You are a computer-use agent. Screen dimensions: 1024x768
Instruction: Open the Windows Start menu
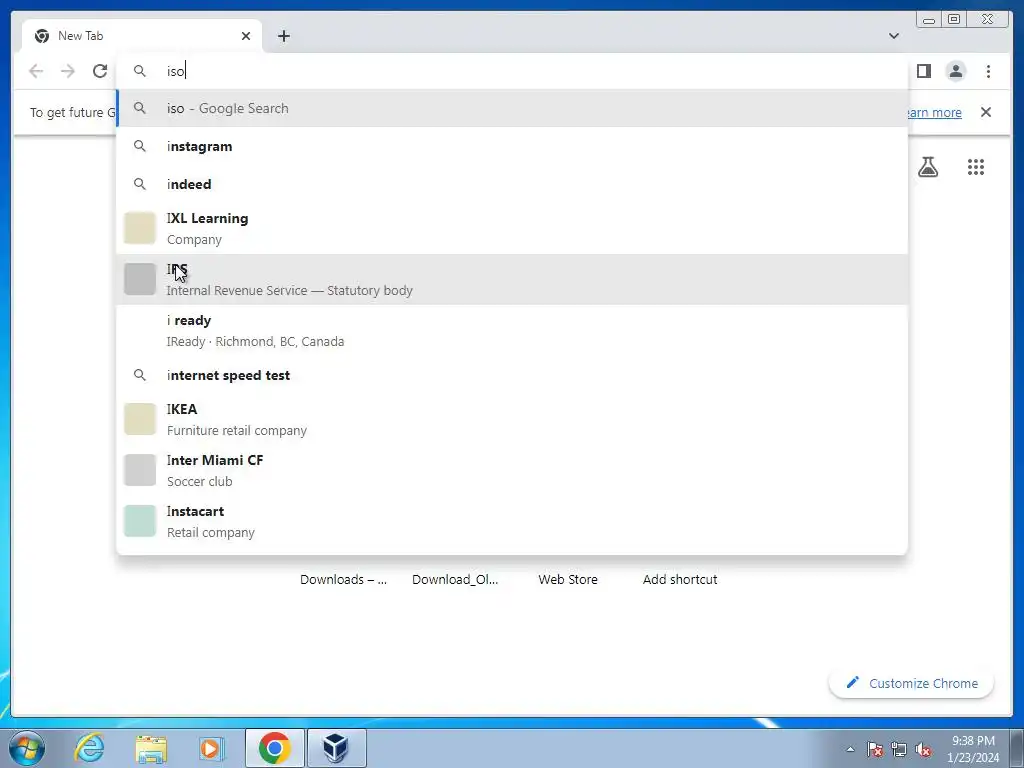coord(27,748)
